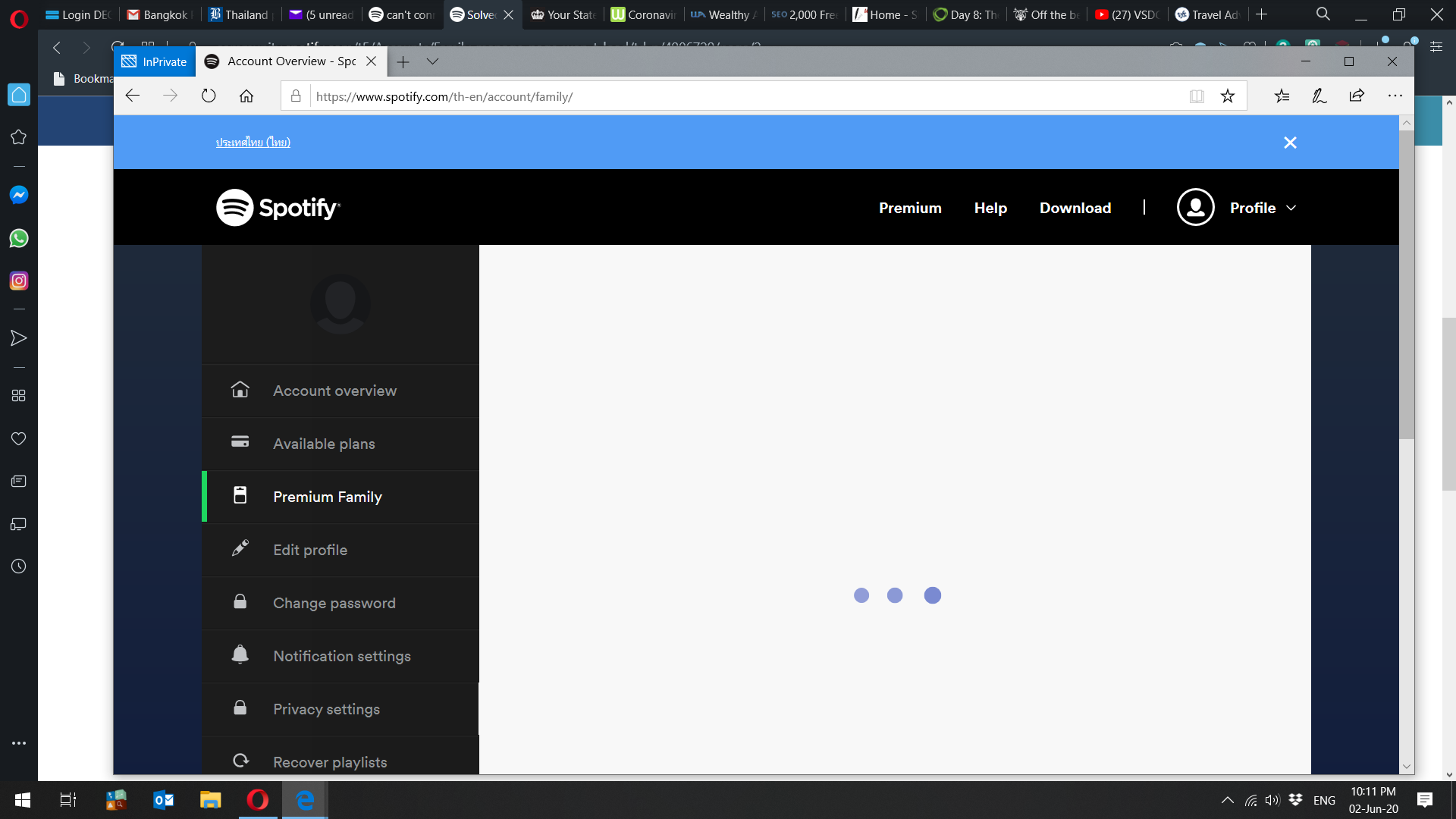Click the Download navigation link

[1075, 207]
